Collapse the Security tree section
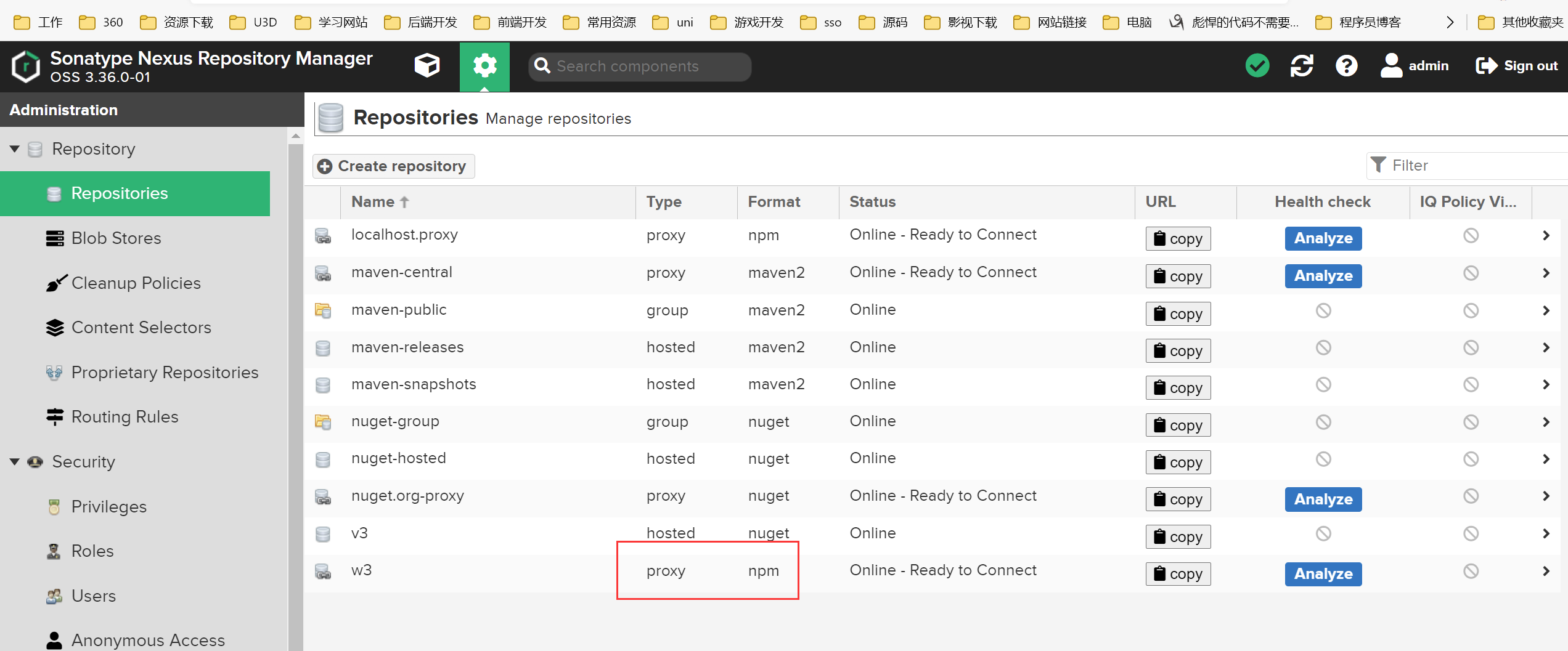The image size is (1568, 651). point(15,462)
